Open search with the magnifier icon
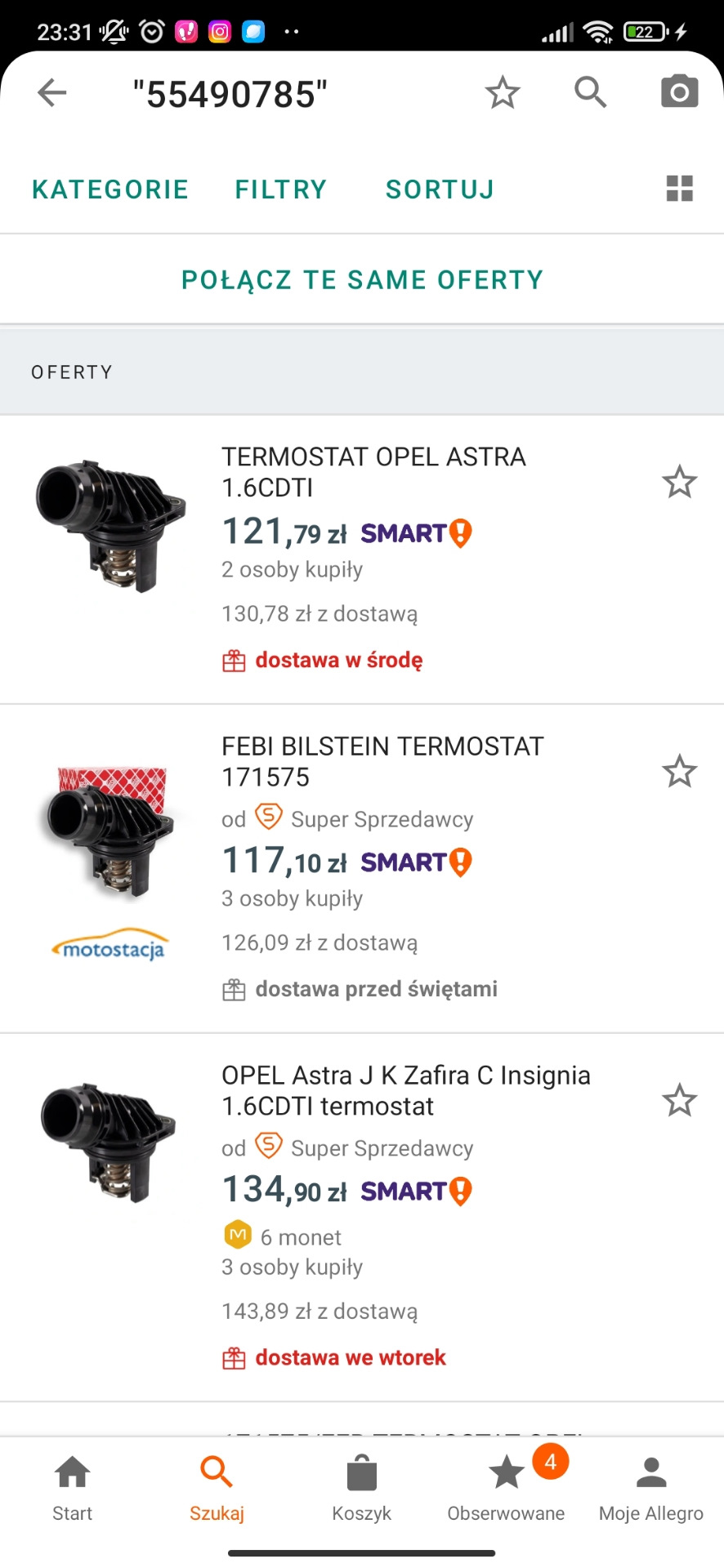This screenshot has height=1568, width=724. tap(590, 93)
